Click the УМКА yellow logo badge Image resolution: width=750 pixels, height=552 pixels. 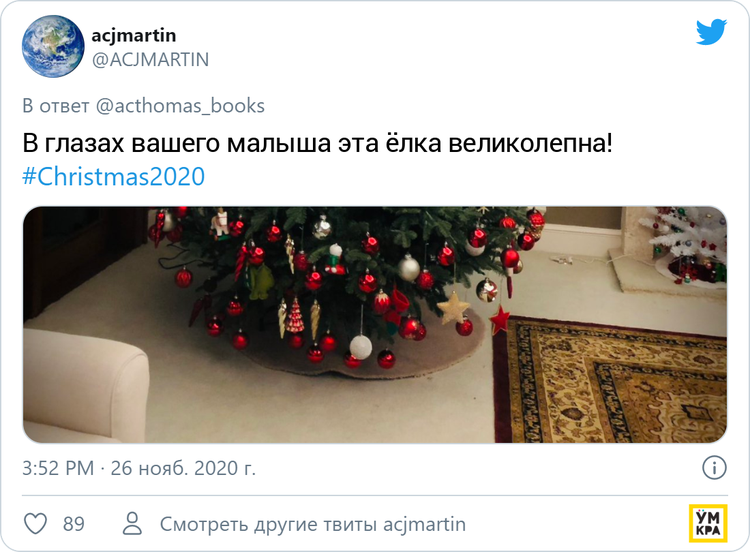708,523
